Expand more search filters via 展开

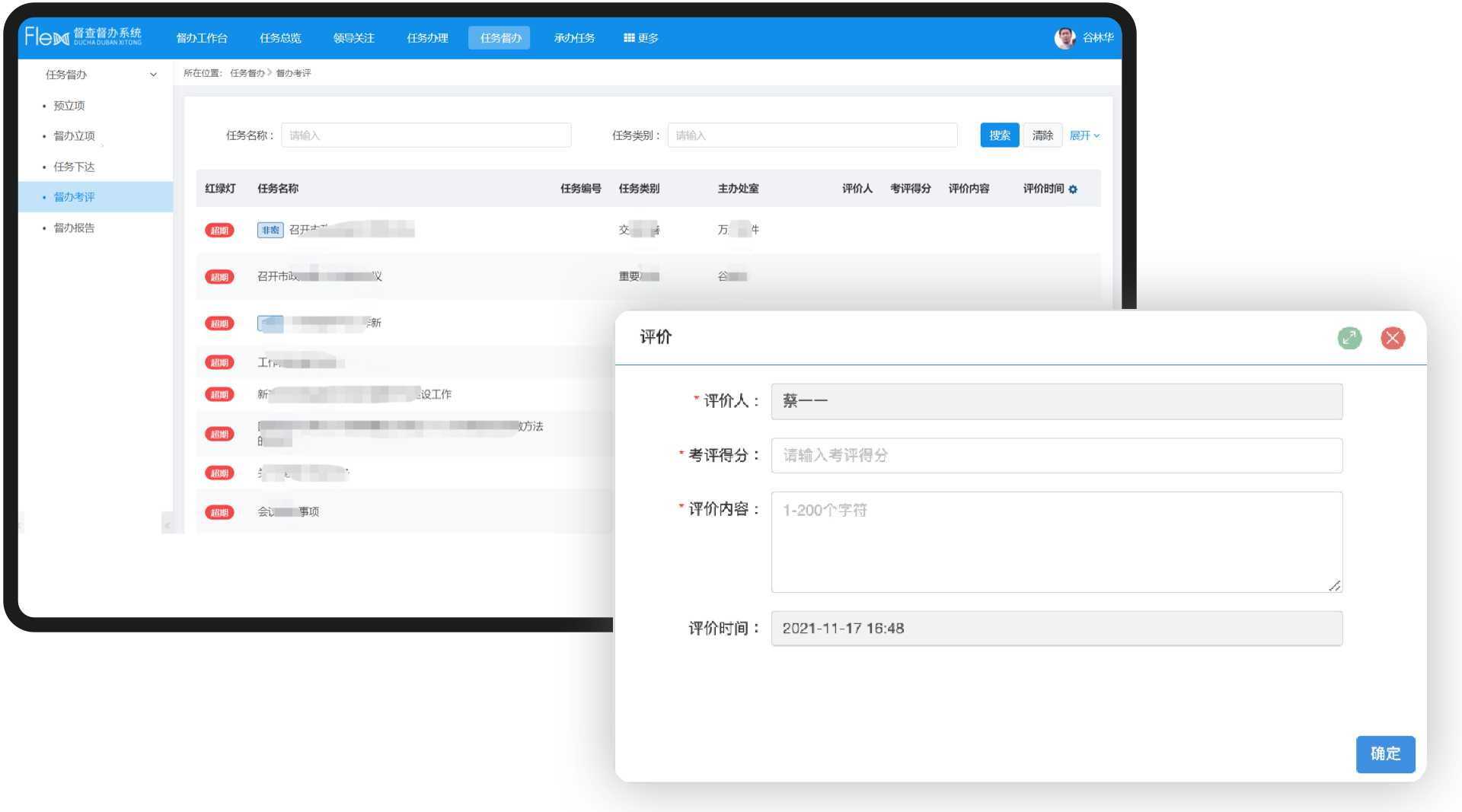coord(1084,135)
